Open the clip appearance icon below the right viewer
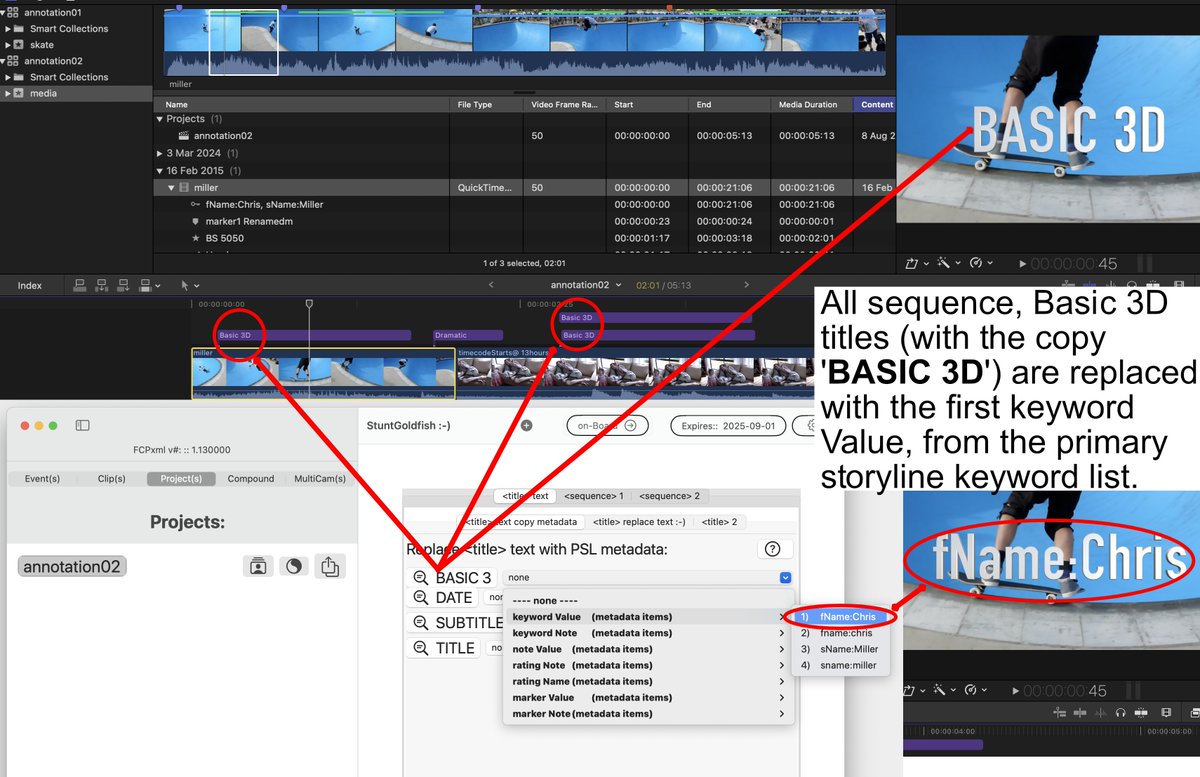The image size is (1200, 777). click(x=1167, y=712)
